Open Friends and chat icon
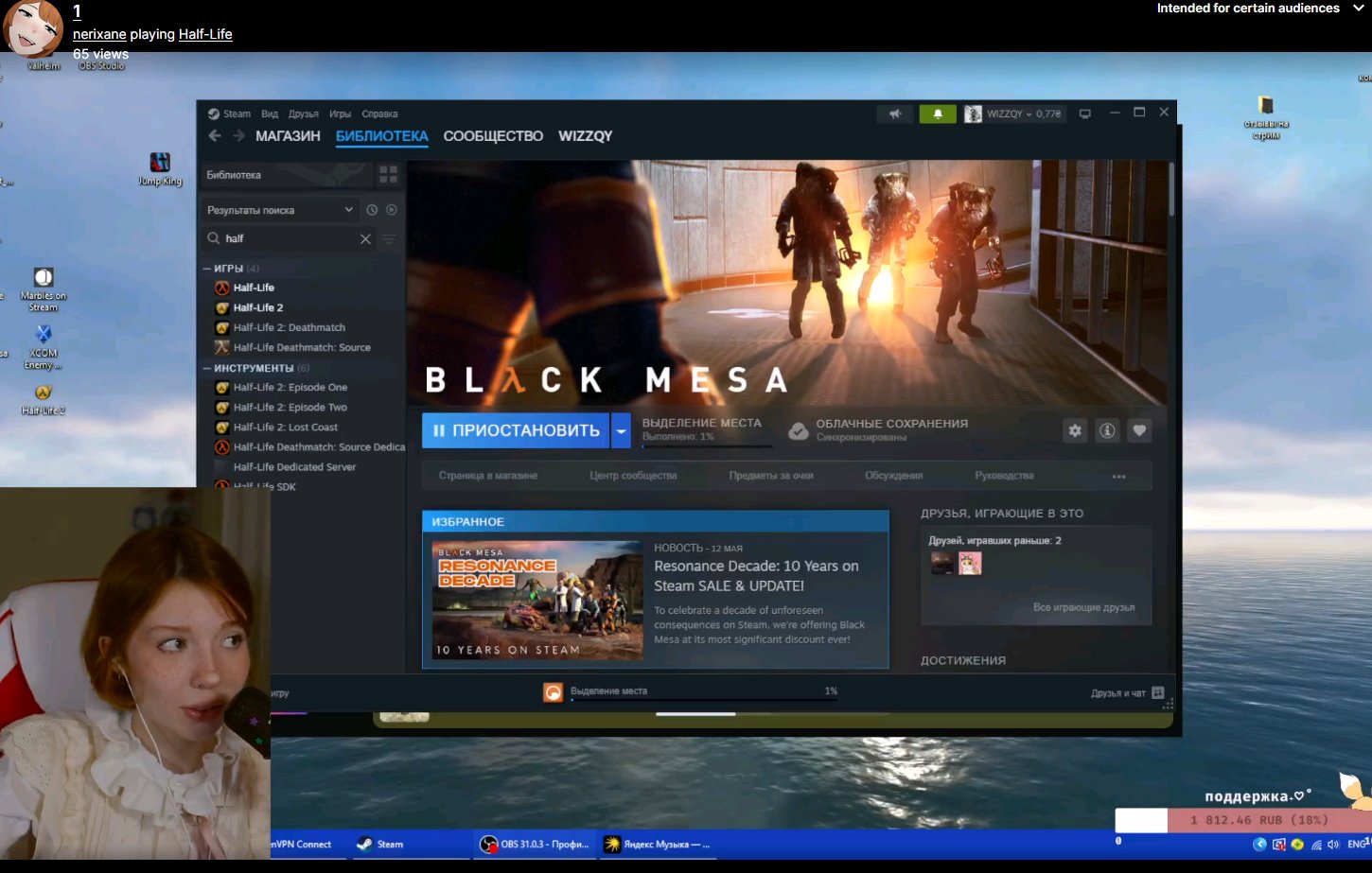Image resolution: width=1372 pixels, height=873 pixels. pos(1158,693)
